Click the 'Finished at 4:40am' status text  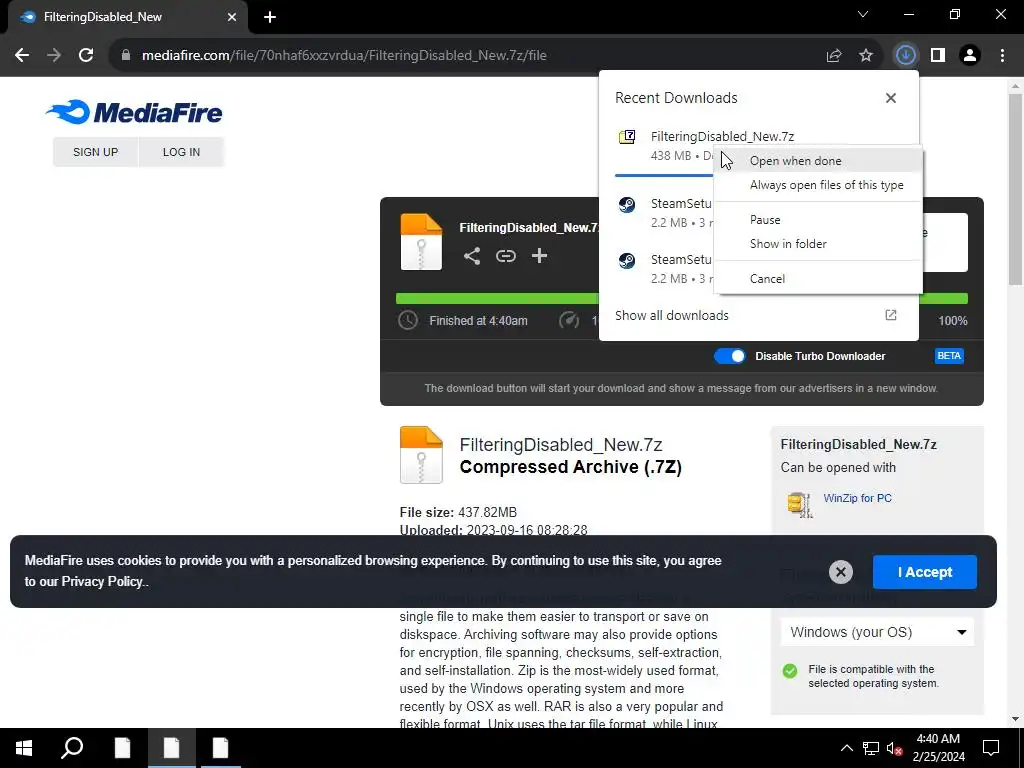click(478, 321)
